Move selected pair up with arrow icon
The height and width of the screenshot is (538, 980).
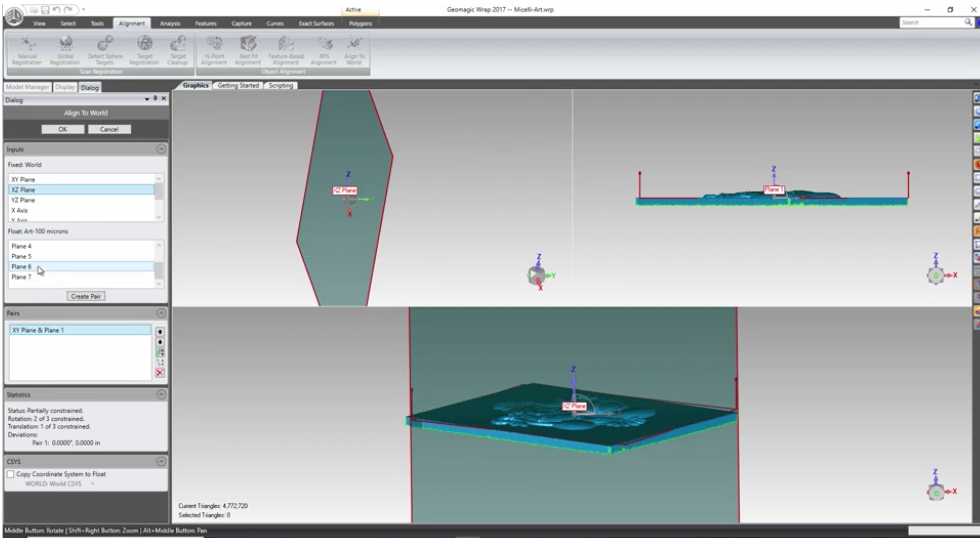click(x=160, y=332)
